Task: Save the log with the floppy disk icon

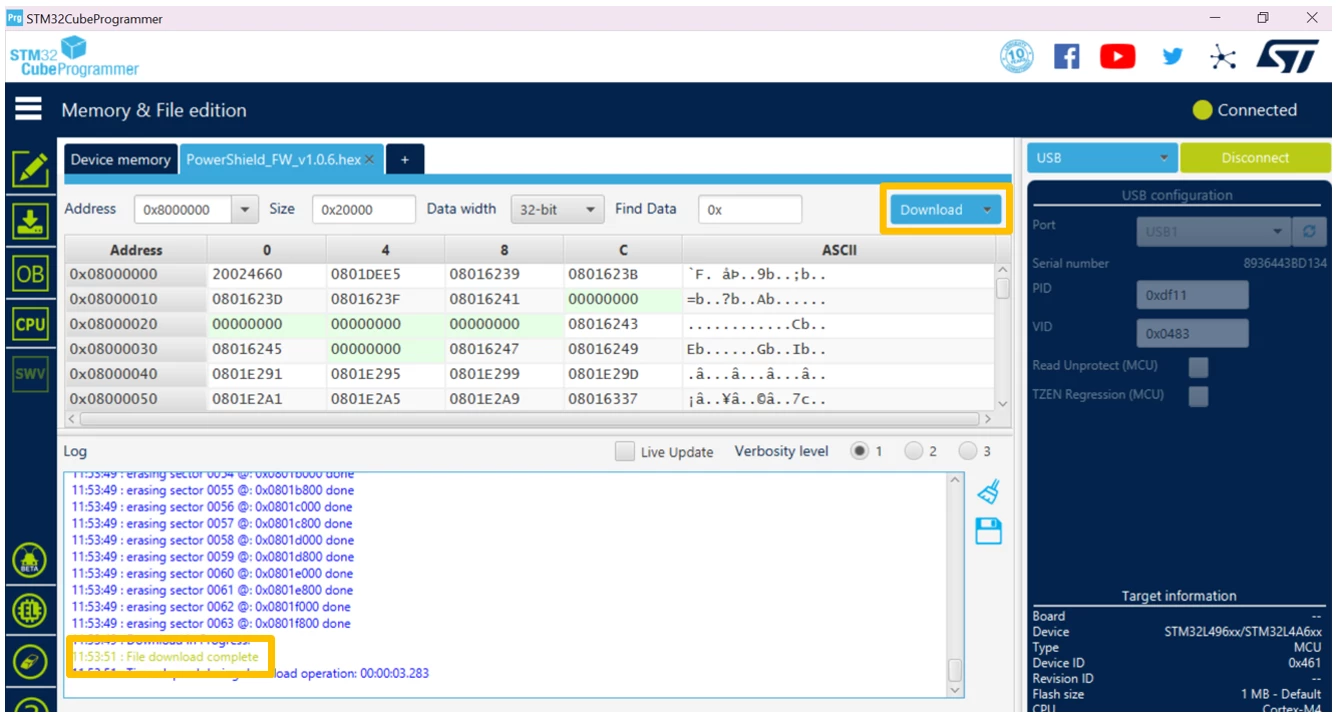Action: 988,531
